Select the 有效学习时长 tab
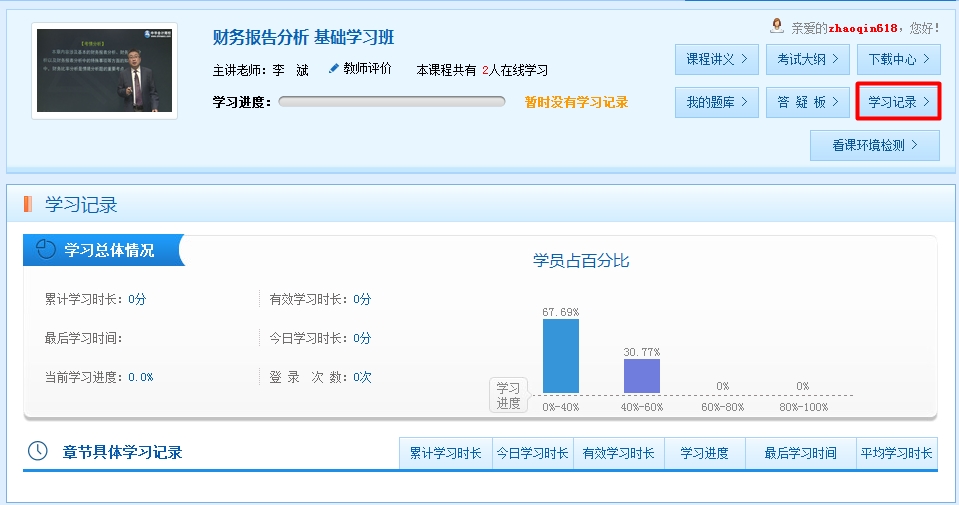Image resolution: width=959 pixels, height=505 pixels. pyautogui.click(x=619, y=453)
